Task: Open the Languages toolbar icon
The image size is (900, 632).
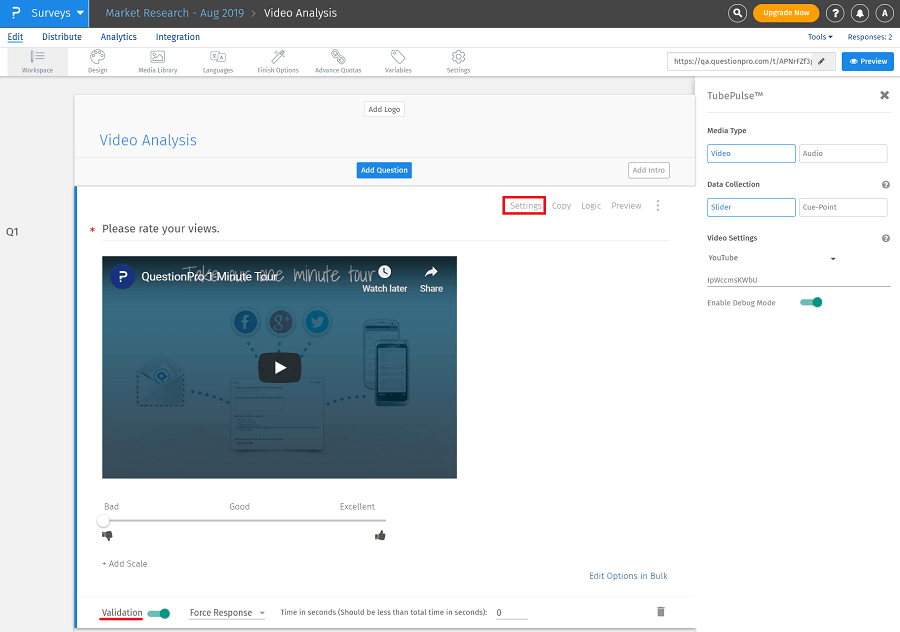Action: [x=218, y=58]
